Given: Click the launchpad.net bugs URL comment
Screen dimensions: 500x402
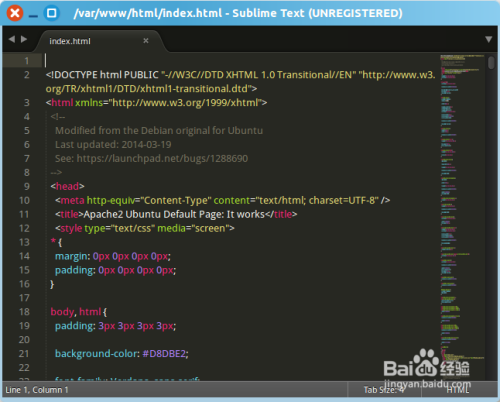Looking at the screenshot, I should (162, 158).
